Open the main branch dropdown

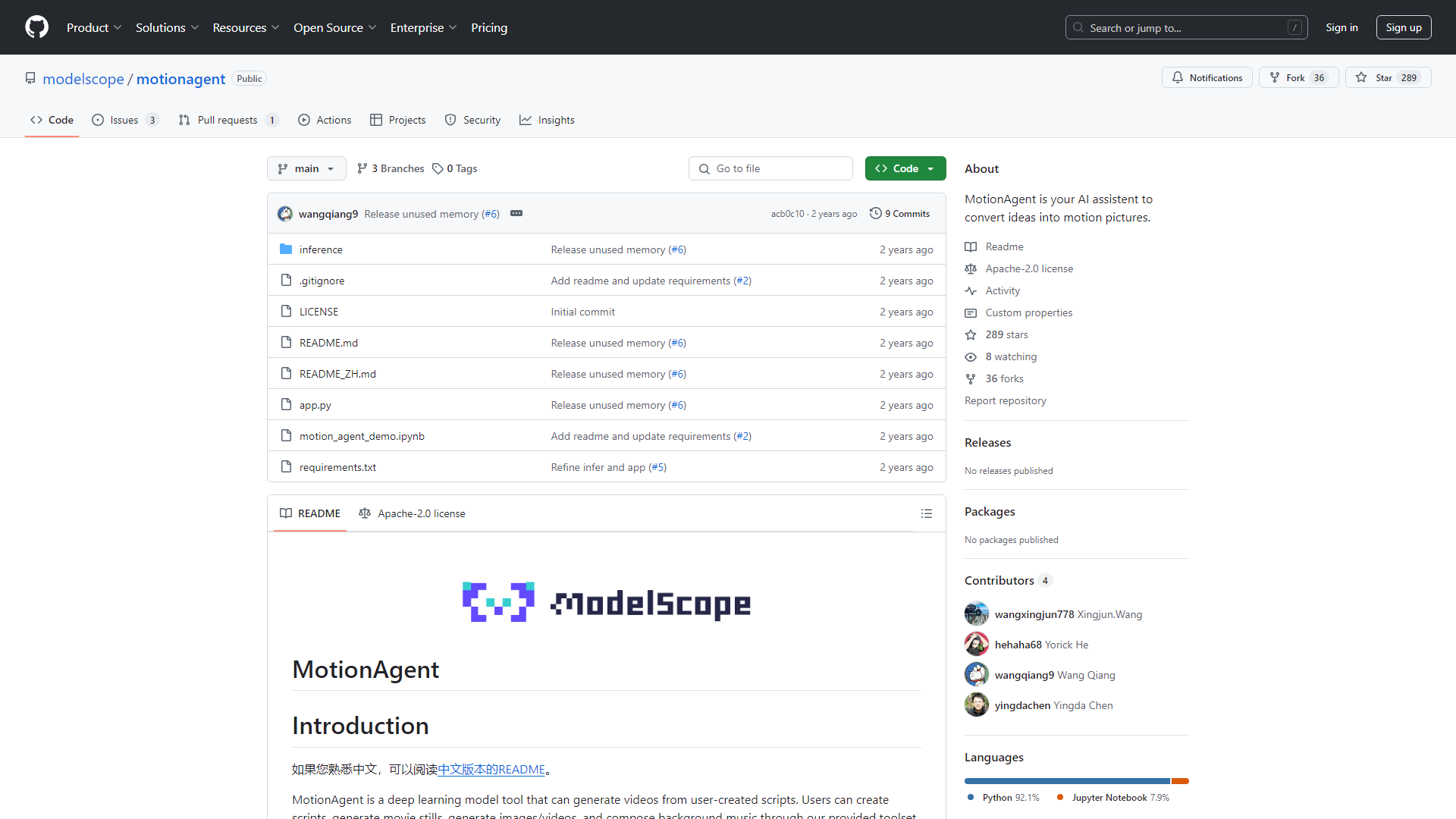pos(306,168)
